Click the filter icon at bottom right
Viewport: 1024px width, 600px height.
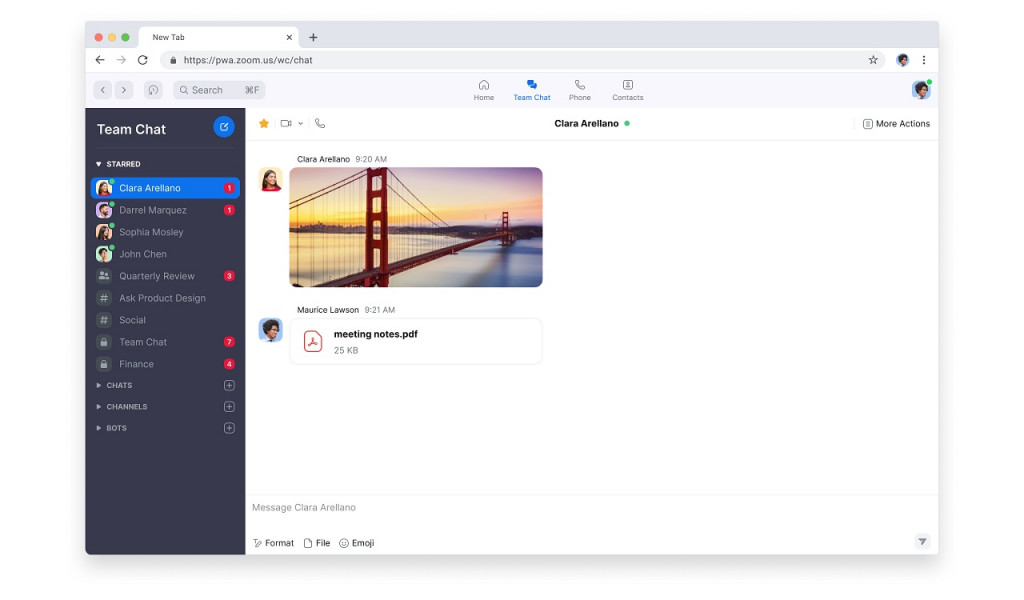(922, 542)
